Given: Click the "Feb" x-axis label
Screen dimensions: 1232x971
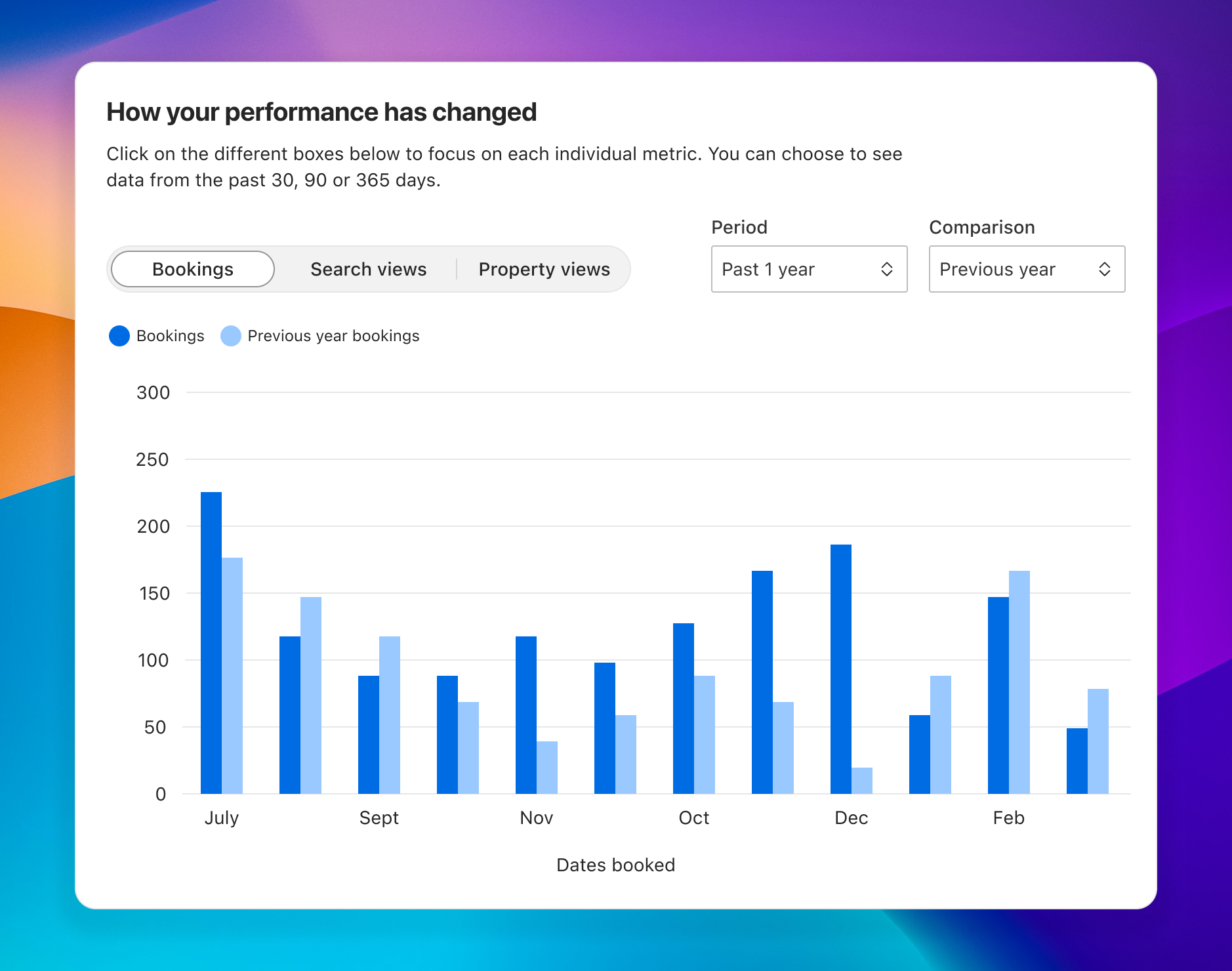Looking at the screenshot, I should [x=1009, y=818].
